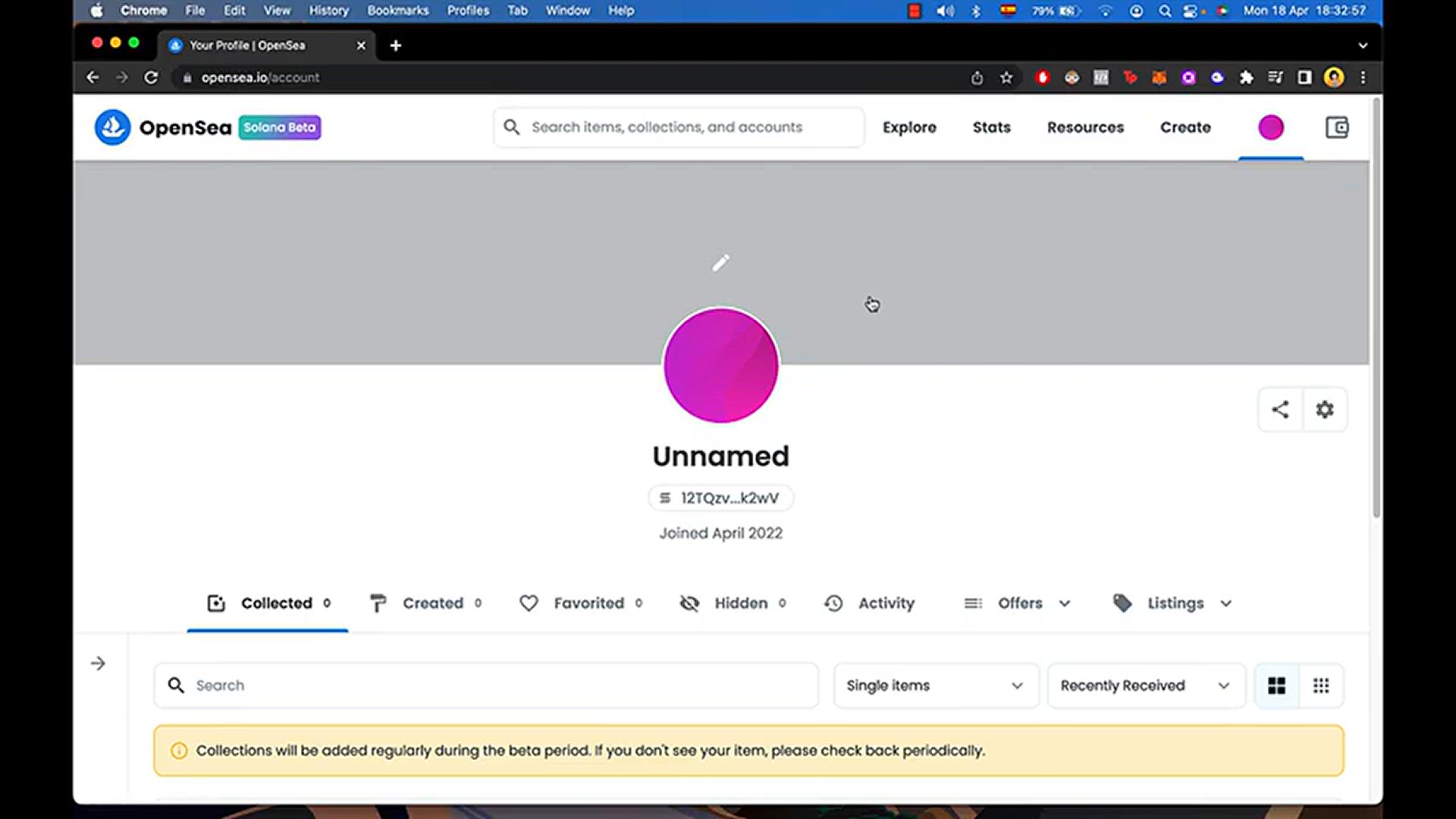Copy wallet address 12TQzv...k2wV

720,498
